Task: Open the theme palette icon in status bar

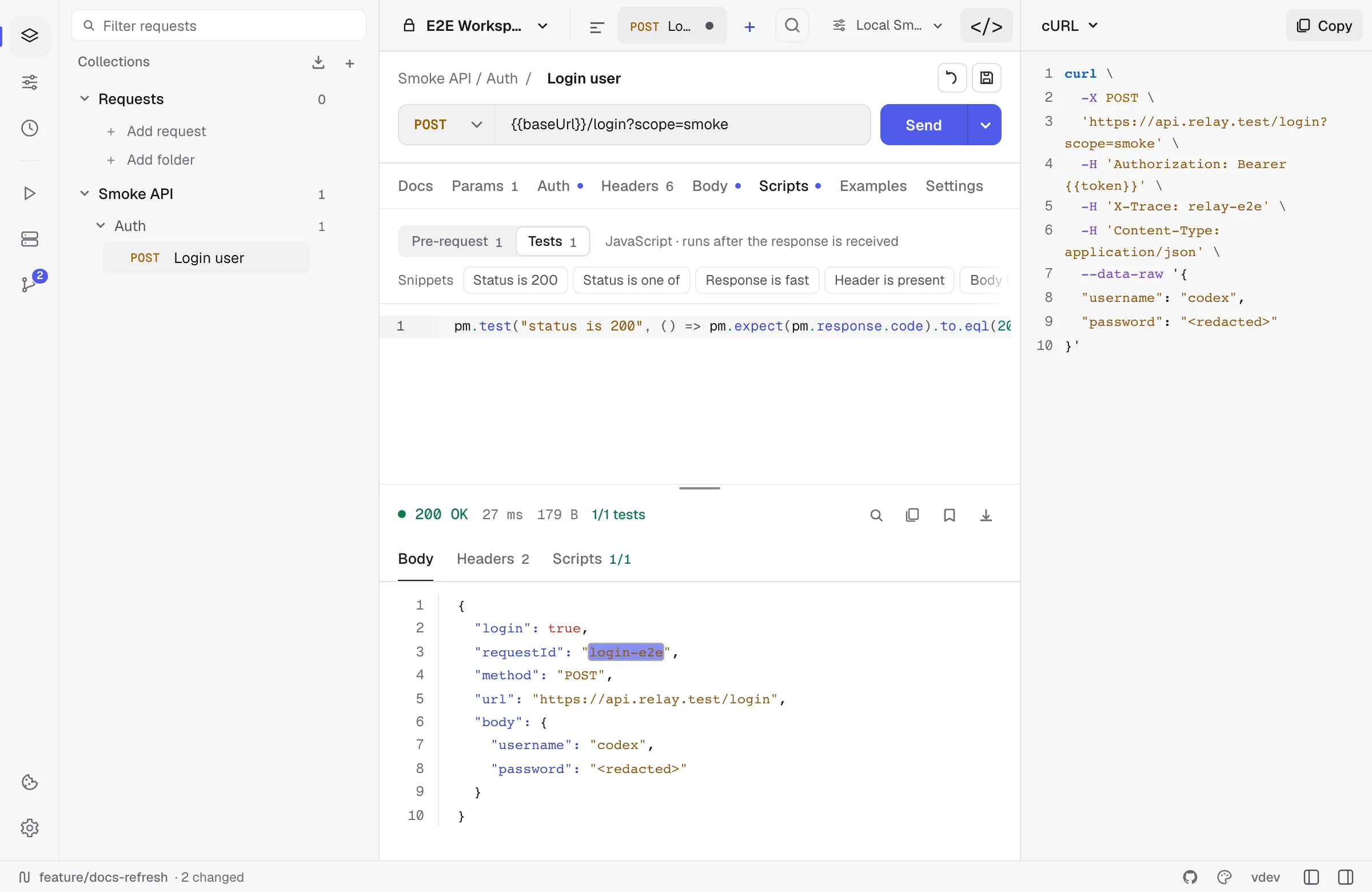Action: [x=1225, y=877]
